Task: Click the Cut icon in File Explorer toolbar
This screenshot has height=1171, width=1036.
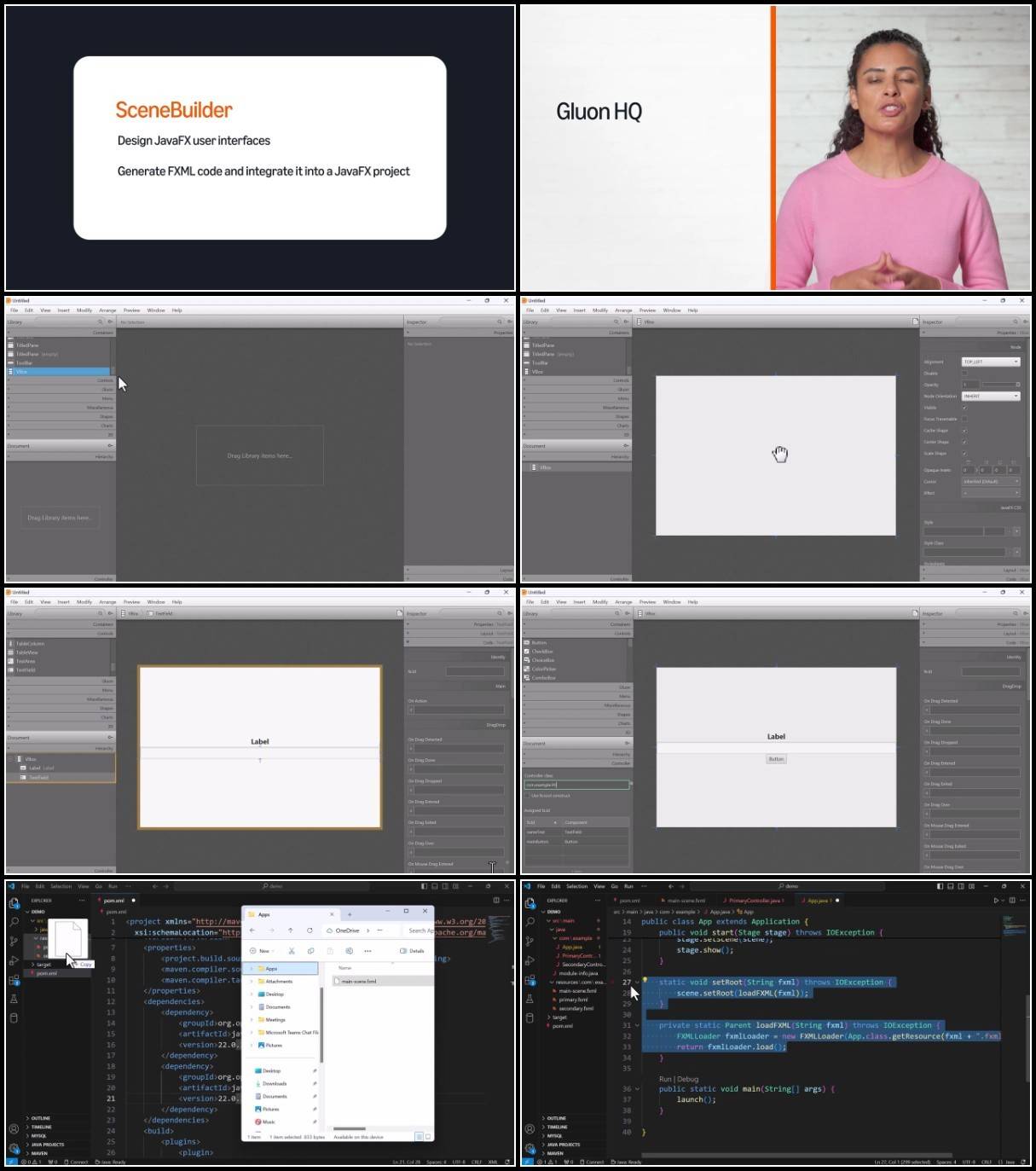Action: point(292,951)
